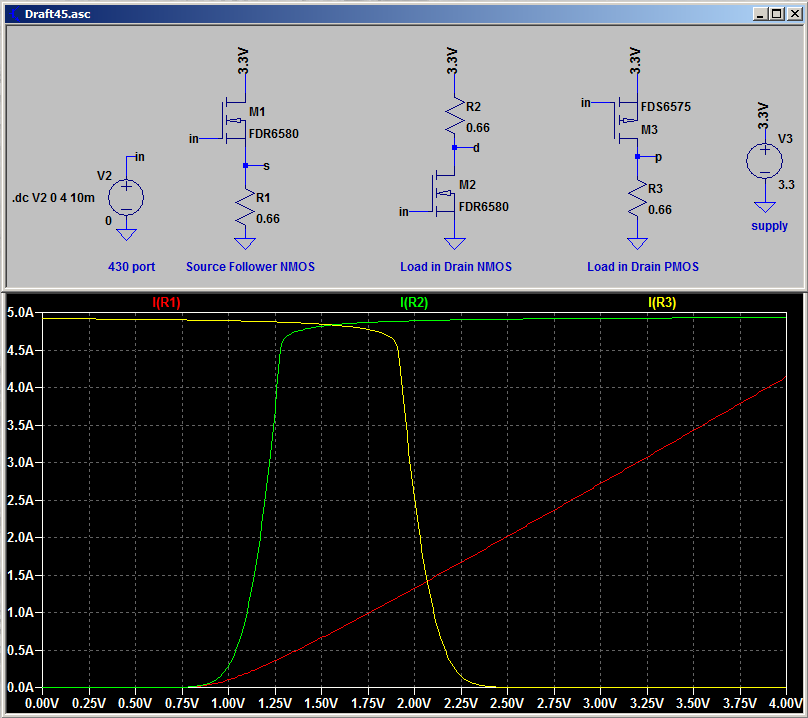Image resolution: width=808 pixels, height=718 pixels.
Task: Click the 'd' net label below R2
Action: pos(476,148)
